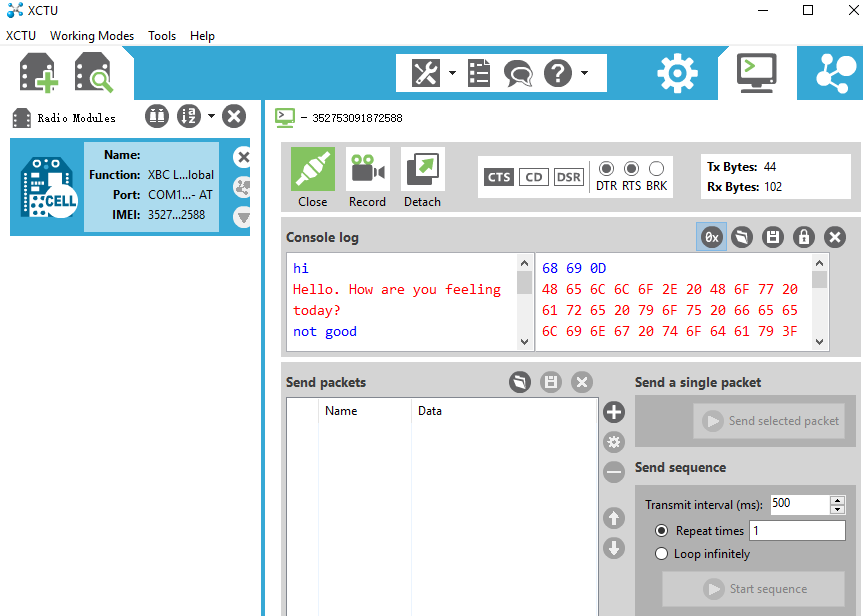Click the DSR line indicator
Image resolution: width=863 pixels, height=616 pixels.
click(569, 177)
